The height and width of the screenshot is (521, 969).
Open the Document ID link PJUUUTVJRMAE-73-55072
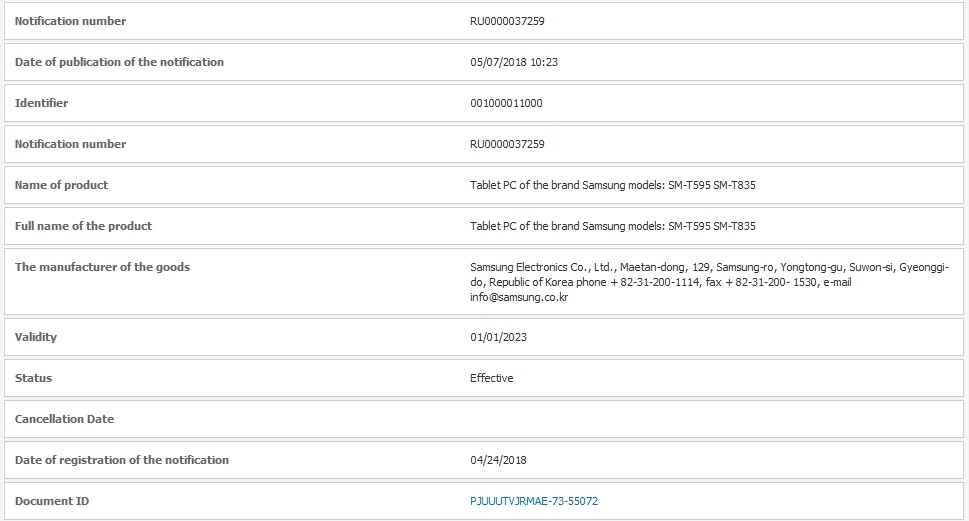[x=534, y=501]
